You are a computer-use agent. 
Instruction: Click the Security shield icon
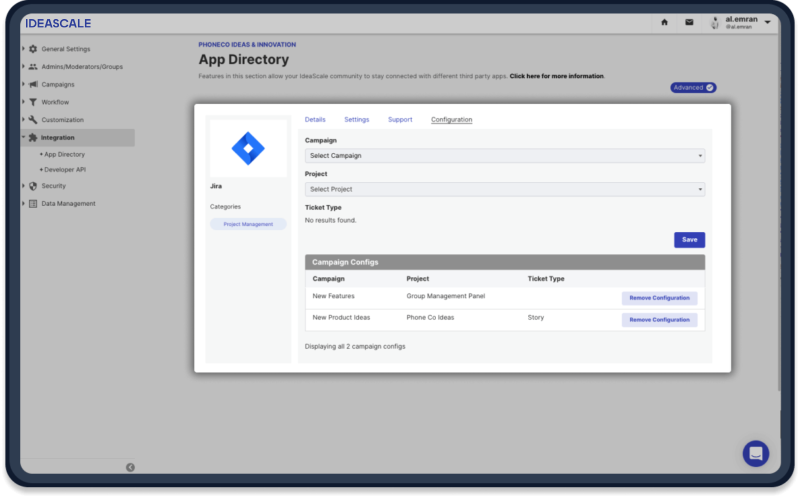tap(33, 186)
